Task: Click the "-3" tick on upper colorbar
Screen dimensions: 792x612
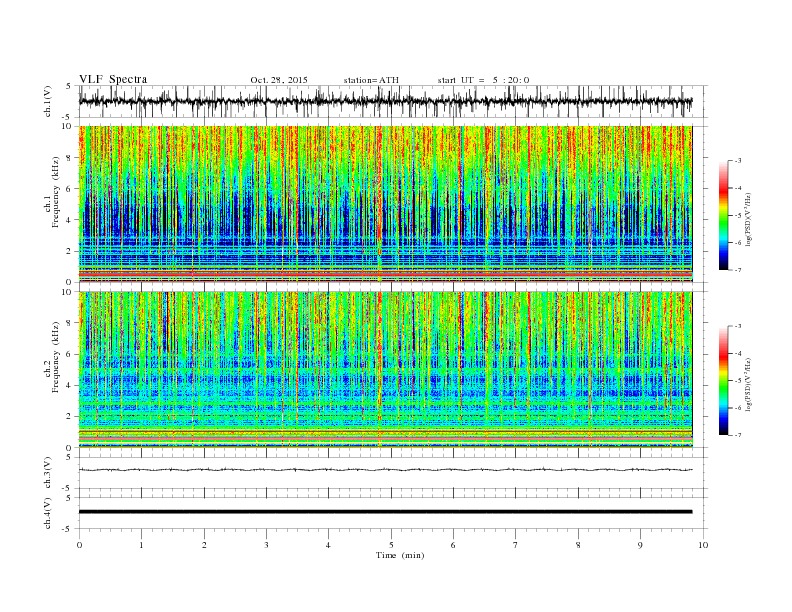Action: (737, 161)
